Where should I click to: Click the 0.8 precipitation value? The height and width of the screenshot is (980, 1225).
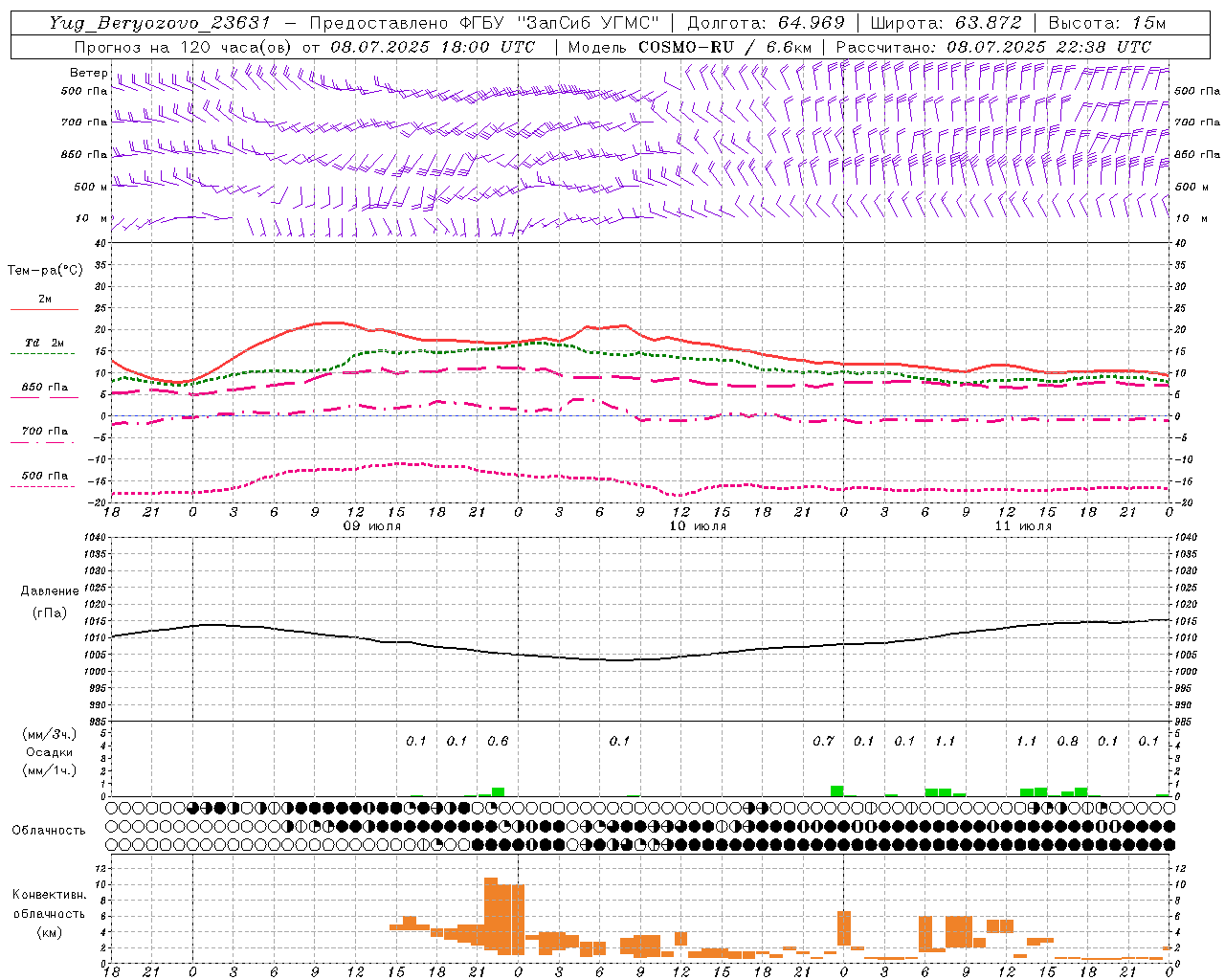click(1067, 741)
